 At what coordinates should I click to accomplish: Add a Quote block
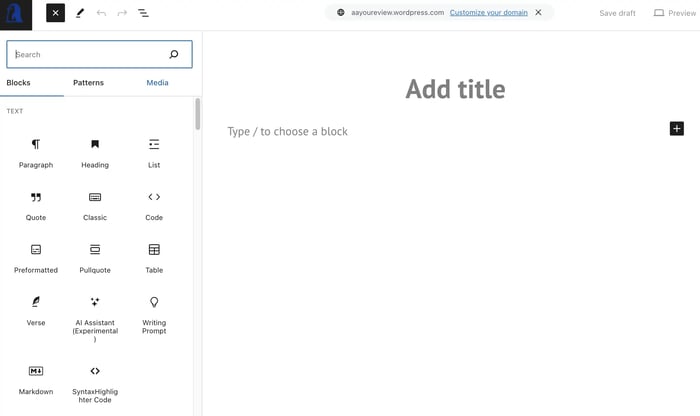(x=36, y=206)
